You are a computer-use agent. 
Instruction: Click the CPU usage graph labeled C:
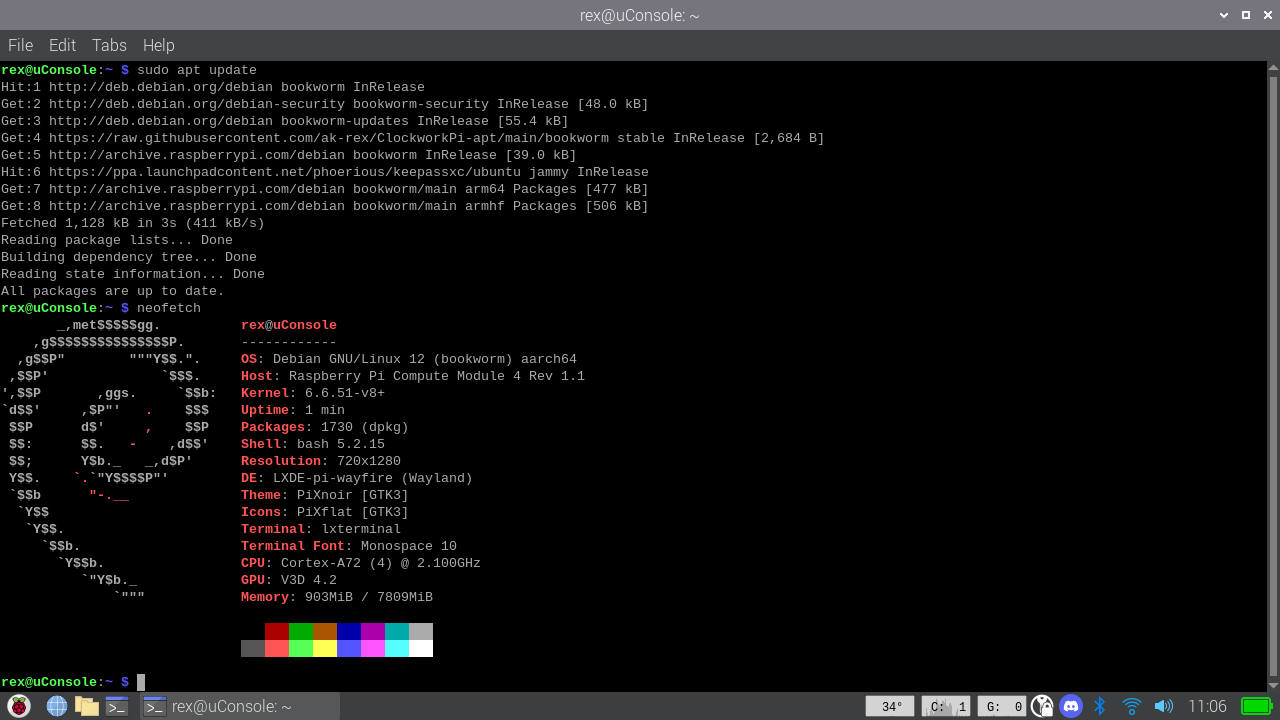pyautogui.click(x=946, y=706)
